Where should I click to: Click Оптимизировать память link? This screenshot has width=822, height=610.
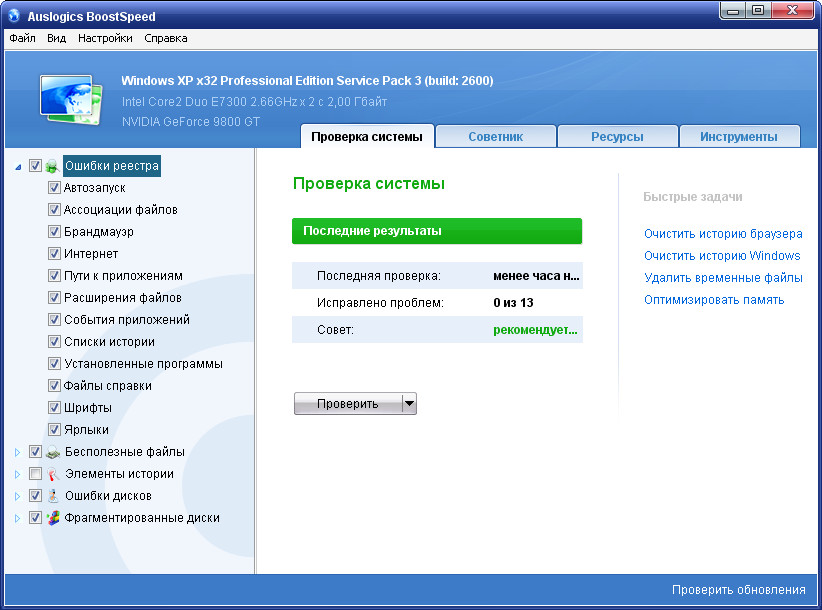coord(714,300)
